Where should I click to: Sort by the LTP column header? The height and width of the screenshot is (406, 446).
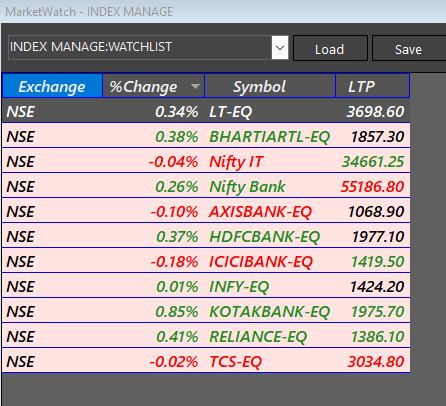(373, 86)
